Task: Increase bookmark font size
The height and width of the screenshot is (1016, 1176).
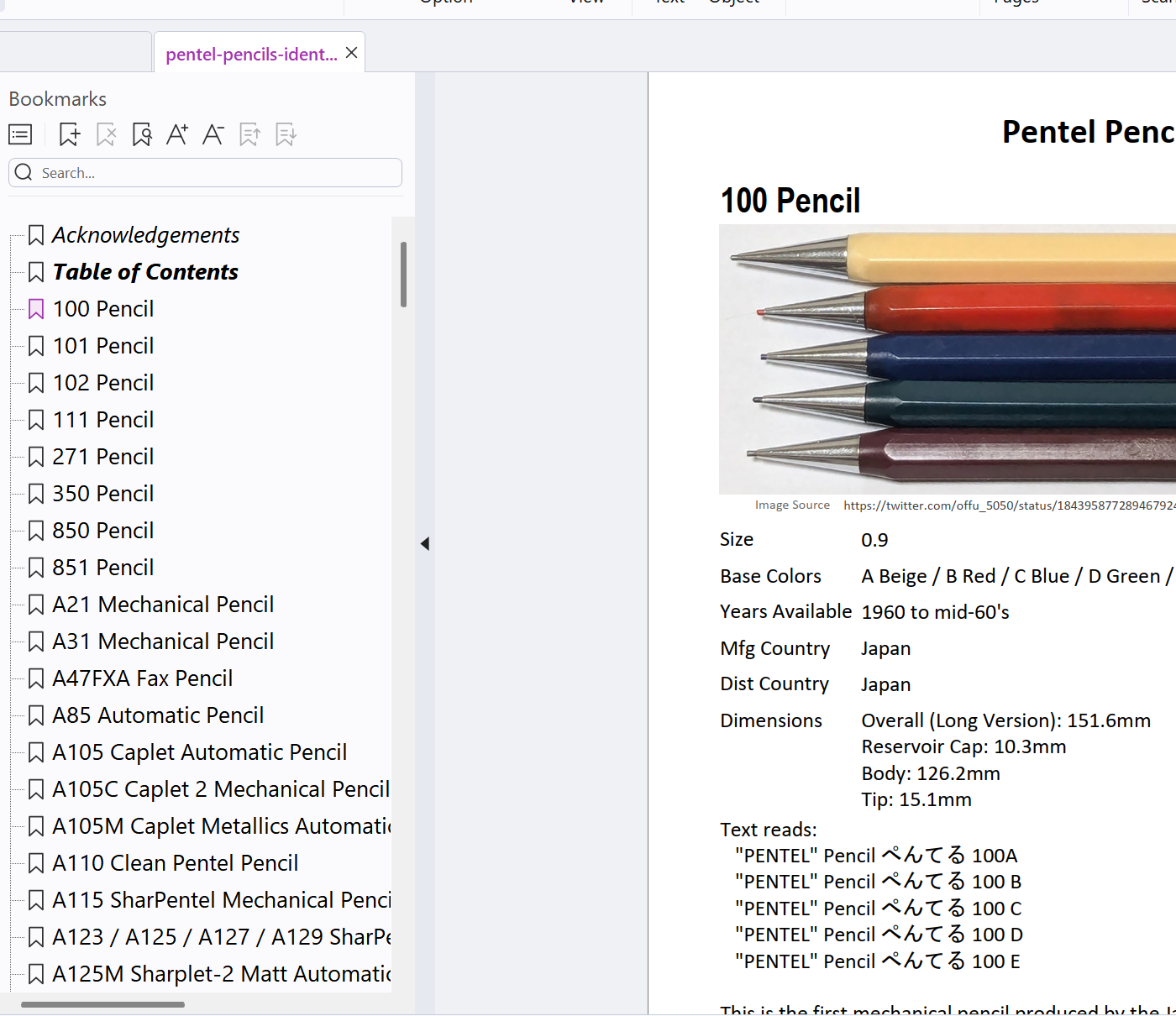Action: click(177, 134)
